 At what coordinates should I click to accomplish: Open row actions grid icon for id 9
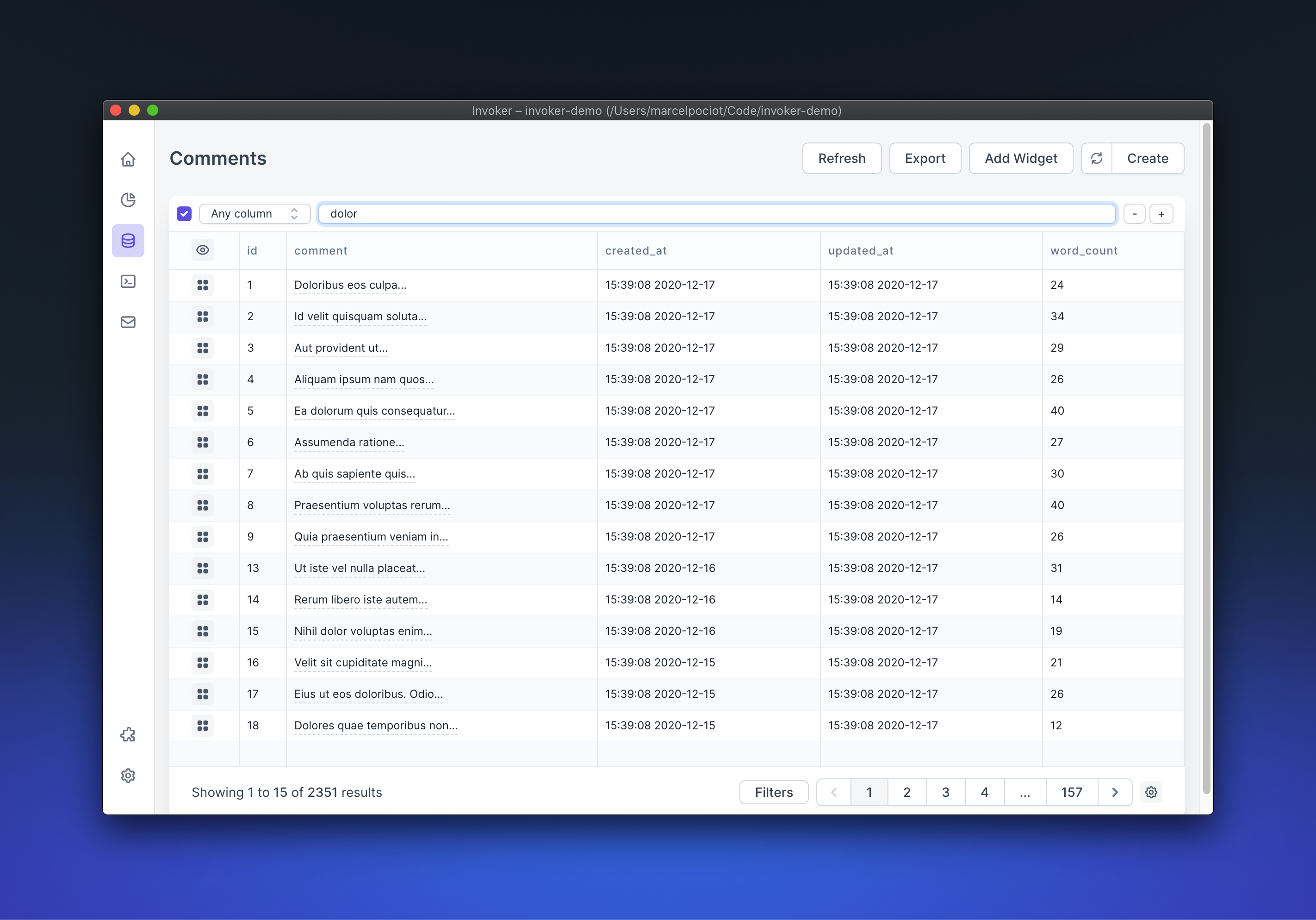[x=202, y=536]
